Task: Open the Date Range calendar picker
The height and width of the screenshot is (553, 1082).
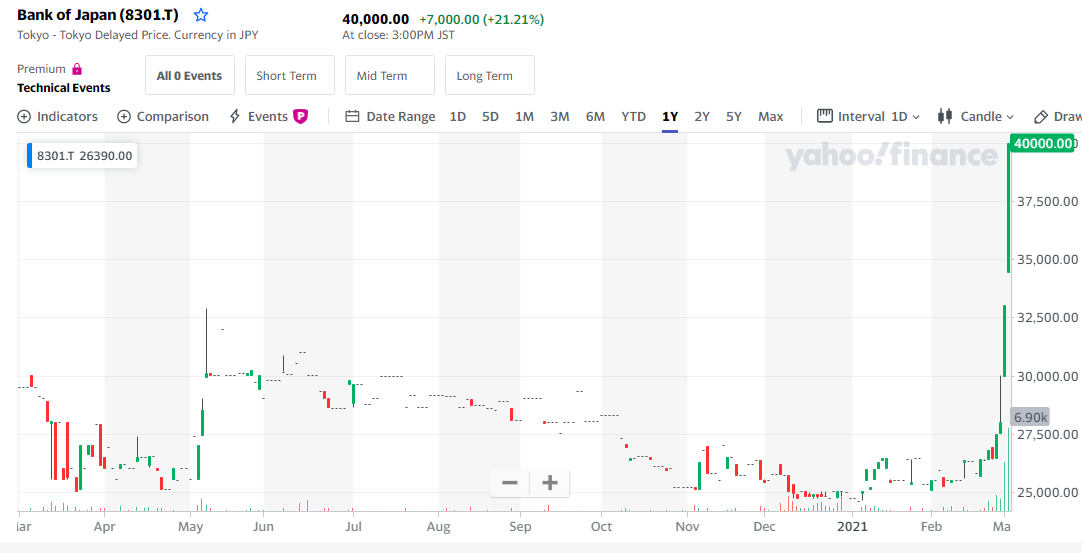Action: click(x=352, y=117)
